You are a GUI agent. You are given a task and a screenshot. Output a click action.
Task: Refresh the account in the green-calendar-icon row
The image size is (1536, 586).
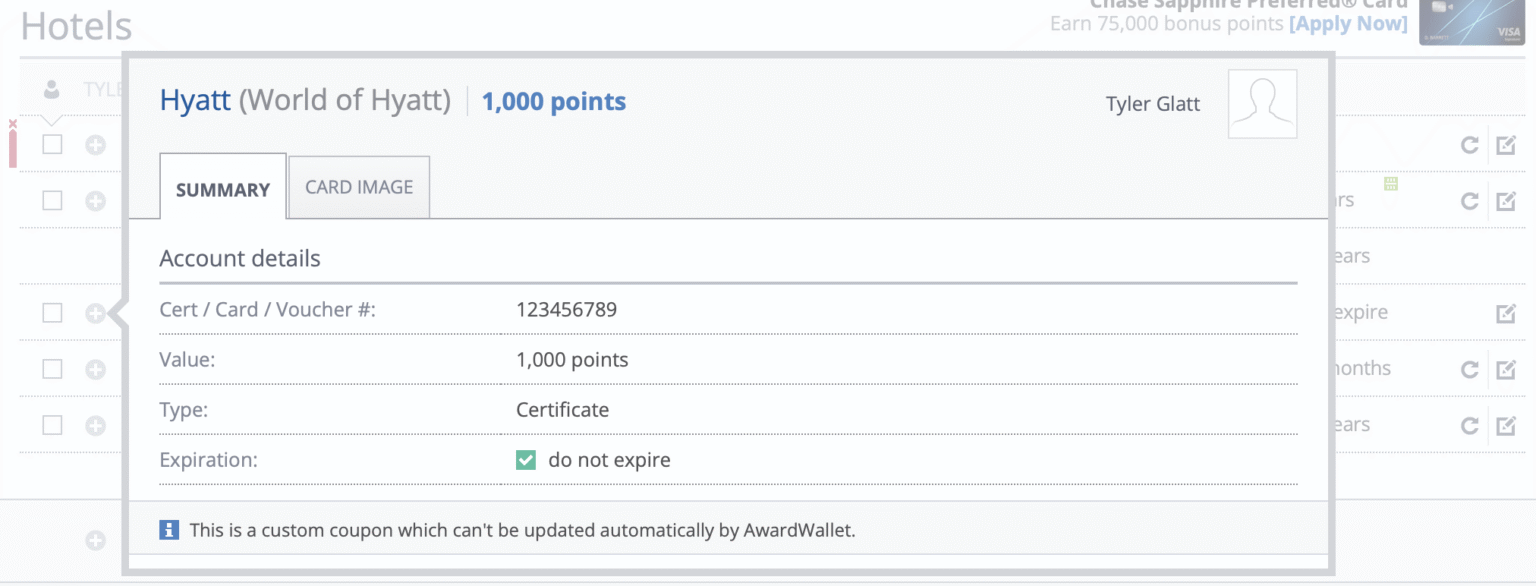(x=1469, y=202)
